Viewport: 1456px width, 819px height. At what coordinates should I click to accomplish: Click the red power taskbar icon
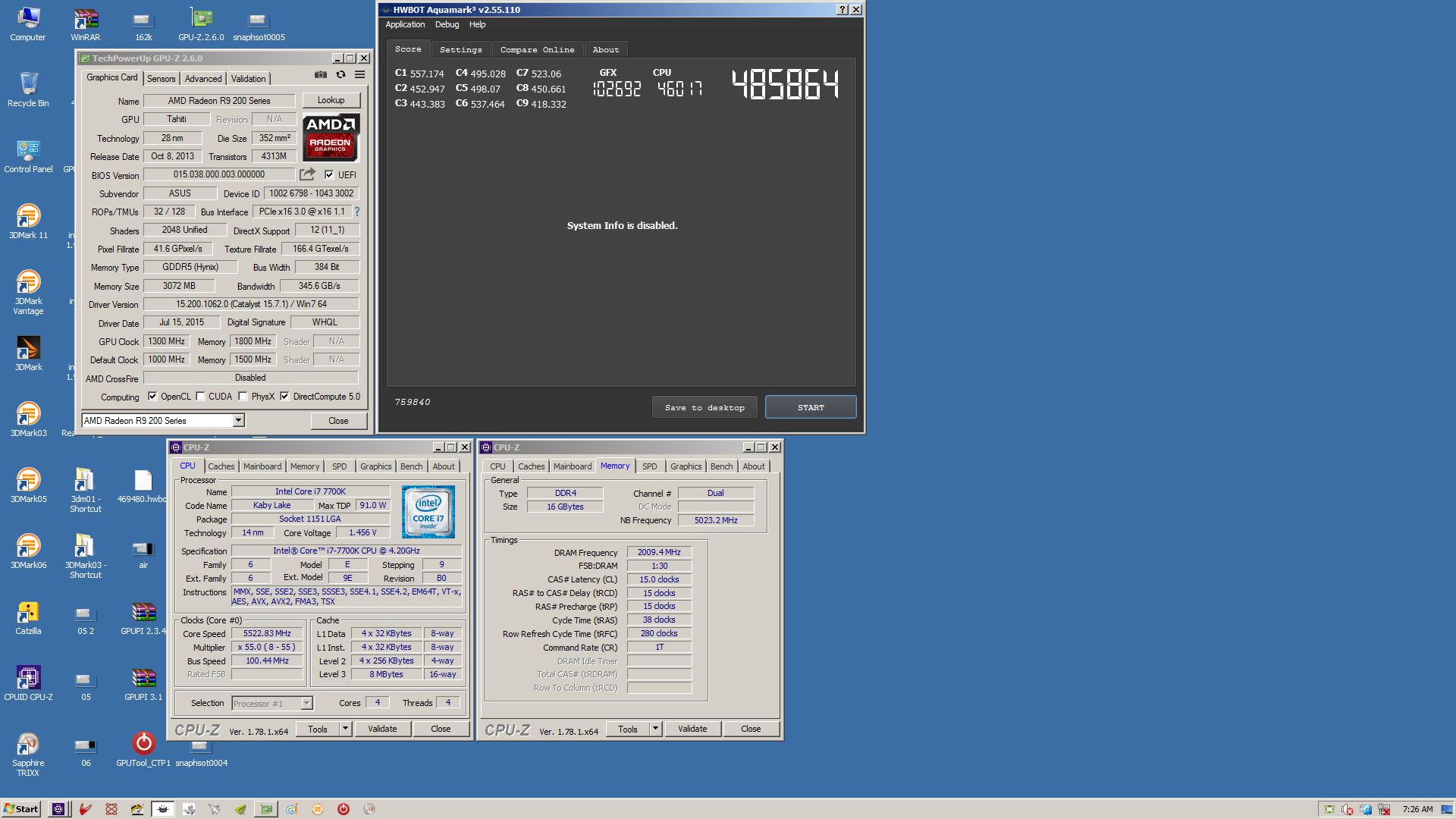click(x=344, y=809)
